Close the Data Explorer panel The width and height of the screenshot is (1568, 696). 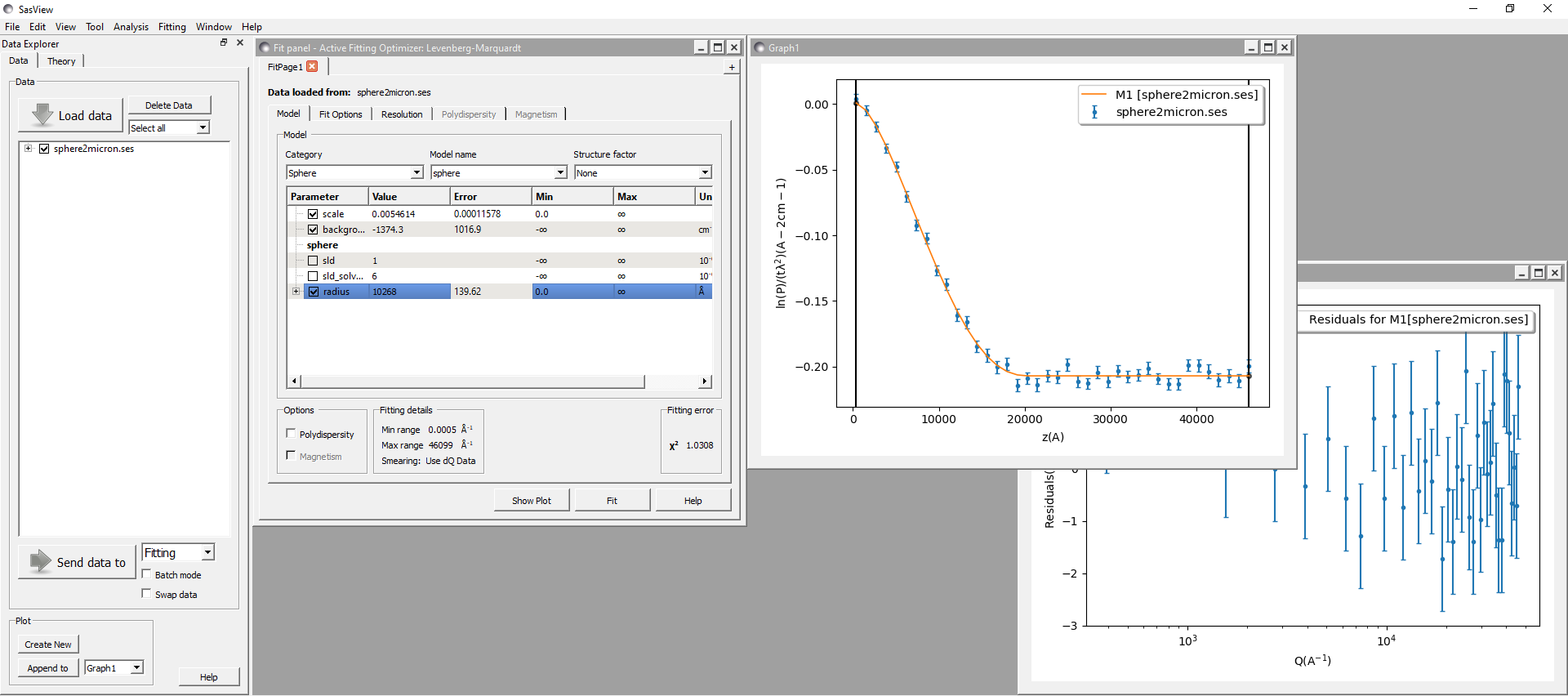click(240, 42)
